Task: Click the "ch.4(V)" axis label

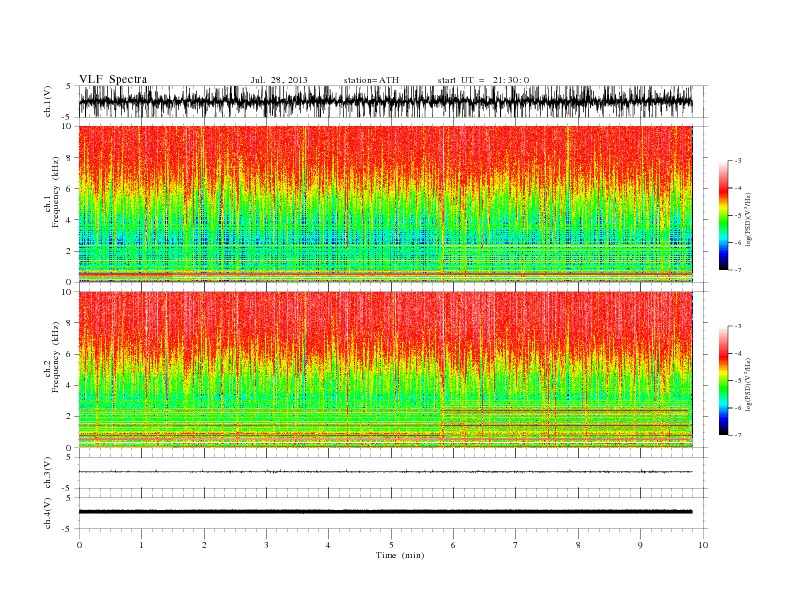Action: click(48, 516)
